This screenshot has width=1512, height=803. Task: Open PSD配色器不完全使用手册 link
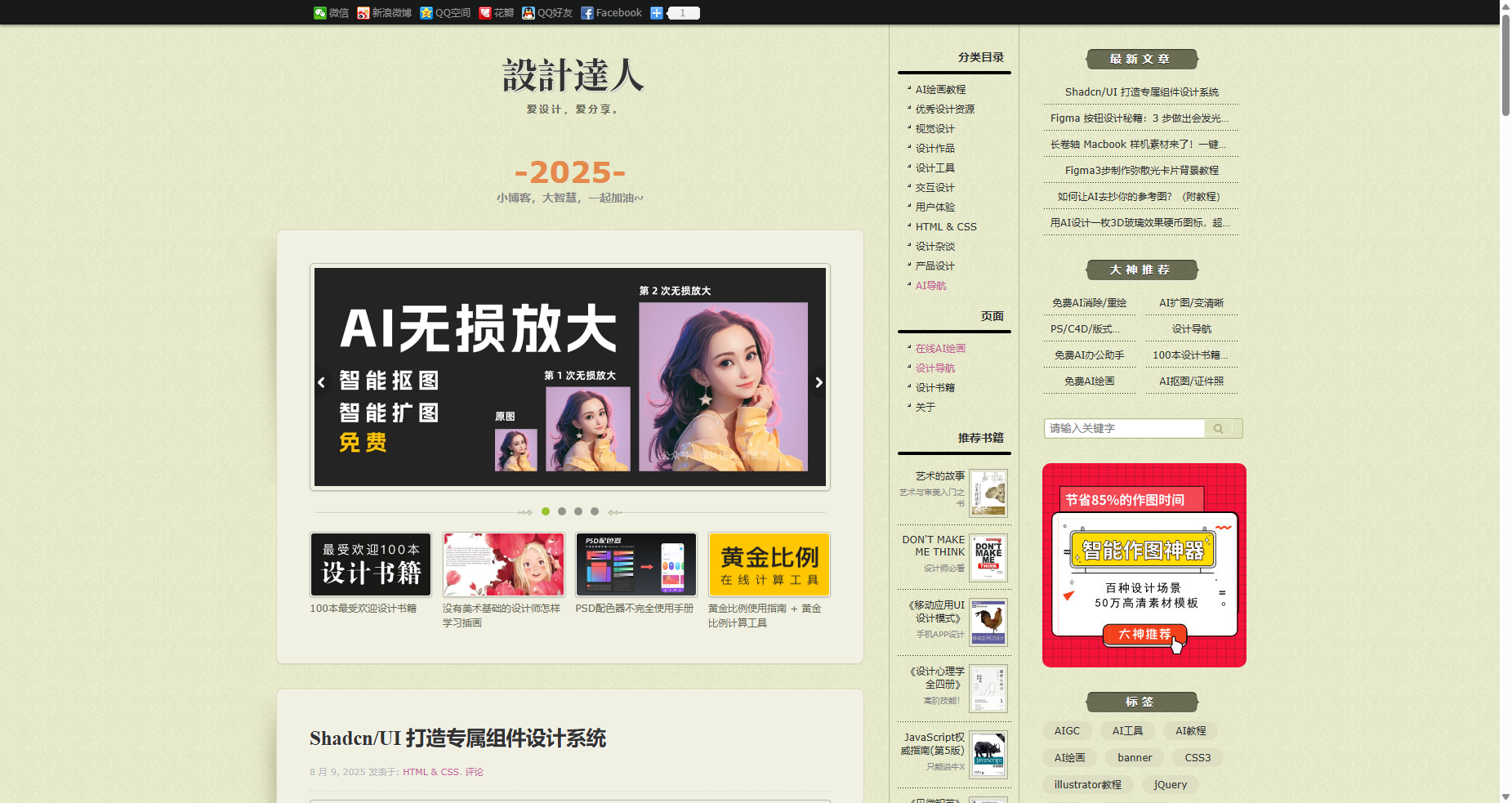[635, 609]
